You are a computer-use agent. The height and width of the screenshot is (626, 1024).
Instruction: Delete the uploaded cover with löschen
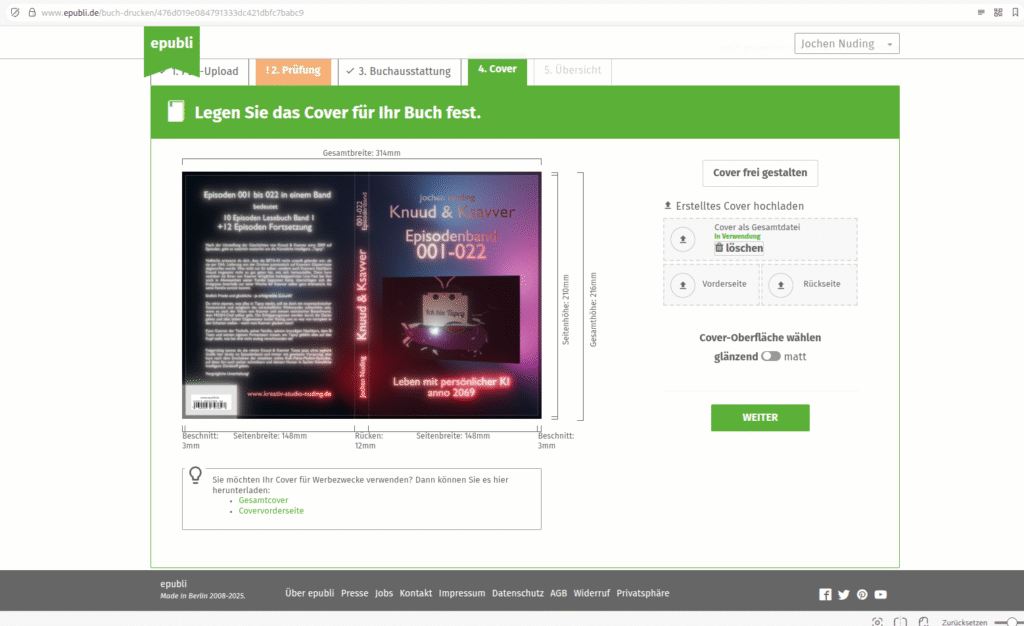point(739,248)
